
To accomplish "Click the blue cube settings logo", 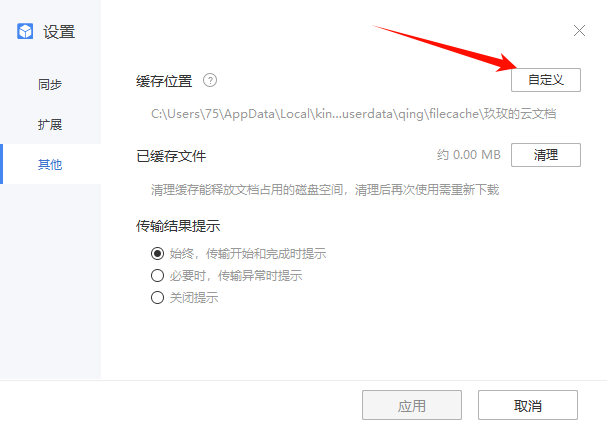I will (x=25, y=31).
